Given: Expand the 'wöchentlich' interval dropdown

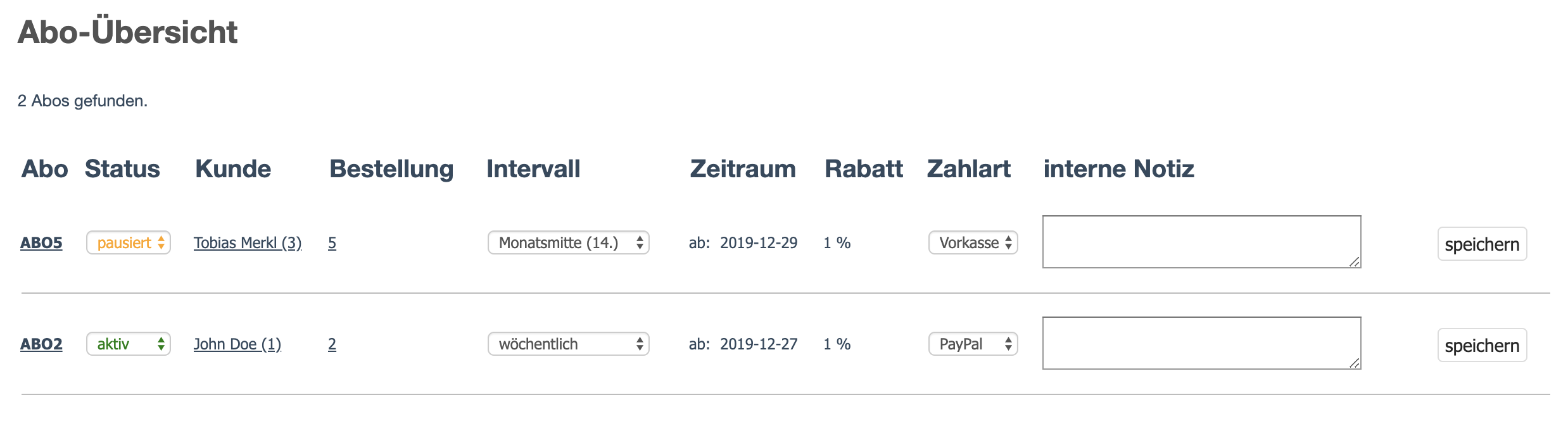Looking at the screenshot, I should click(x=568, y=344).
